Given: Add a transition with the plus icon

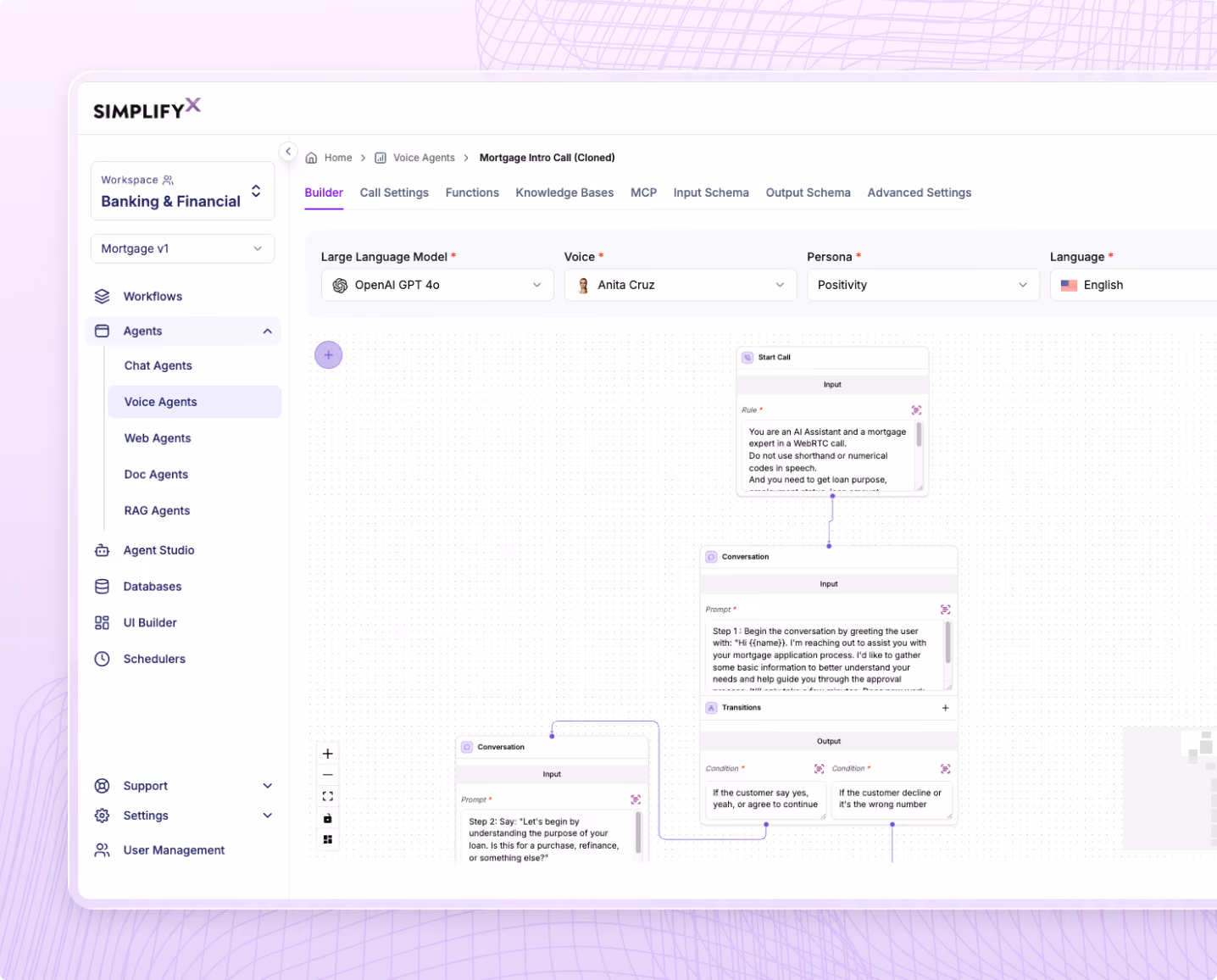Looking at the screenshot, I should coord(946,708).
